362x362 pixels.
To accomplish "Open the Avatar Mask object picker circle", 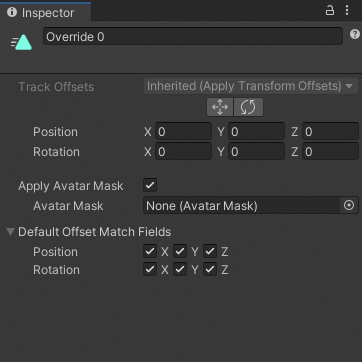I will [349, 205].
